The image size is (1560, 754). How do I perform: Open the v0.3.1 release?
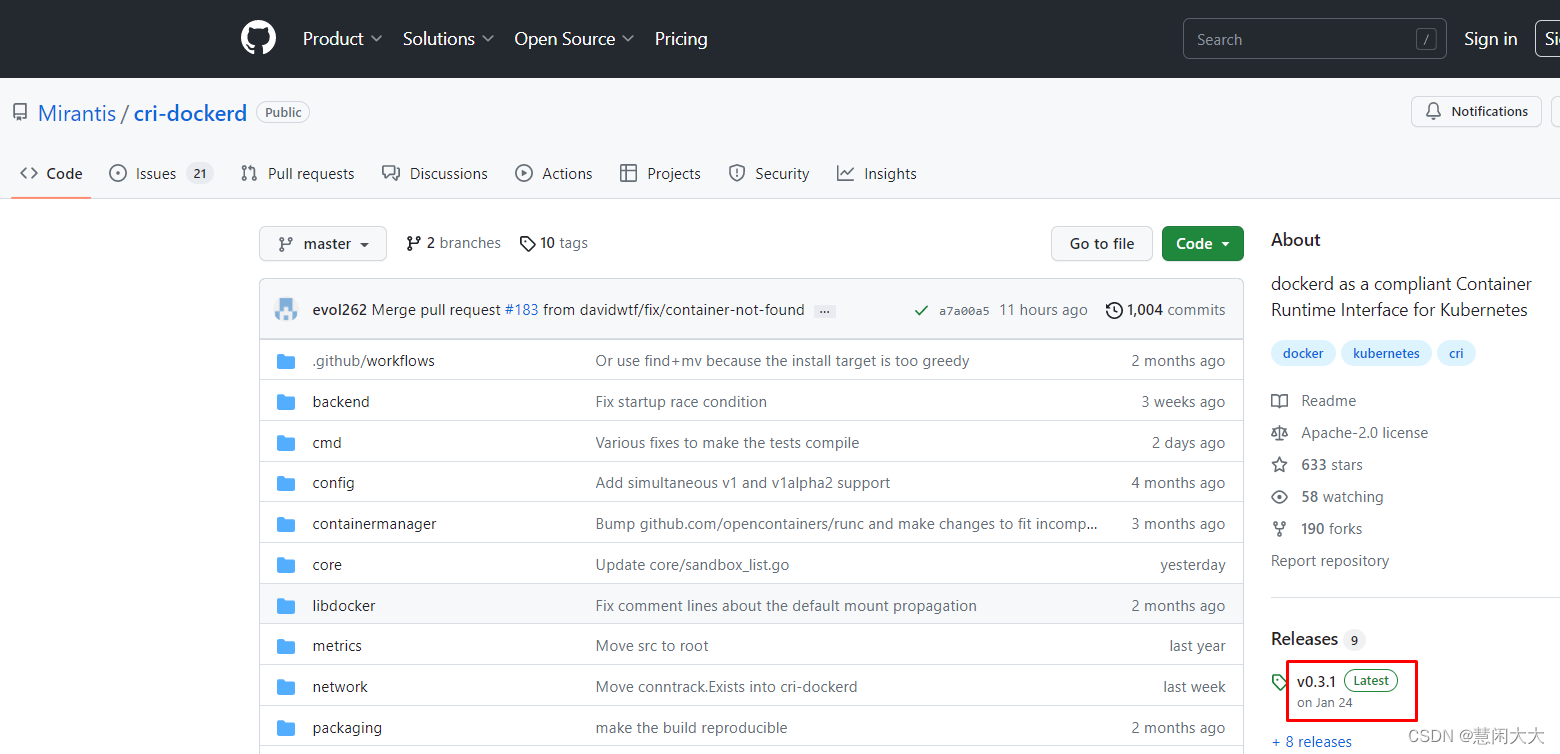(x=1316, y=681)
